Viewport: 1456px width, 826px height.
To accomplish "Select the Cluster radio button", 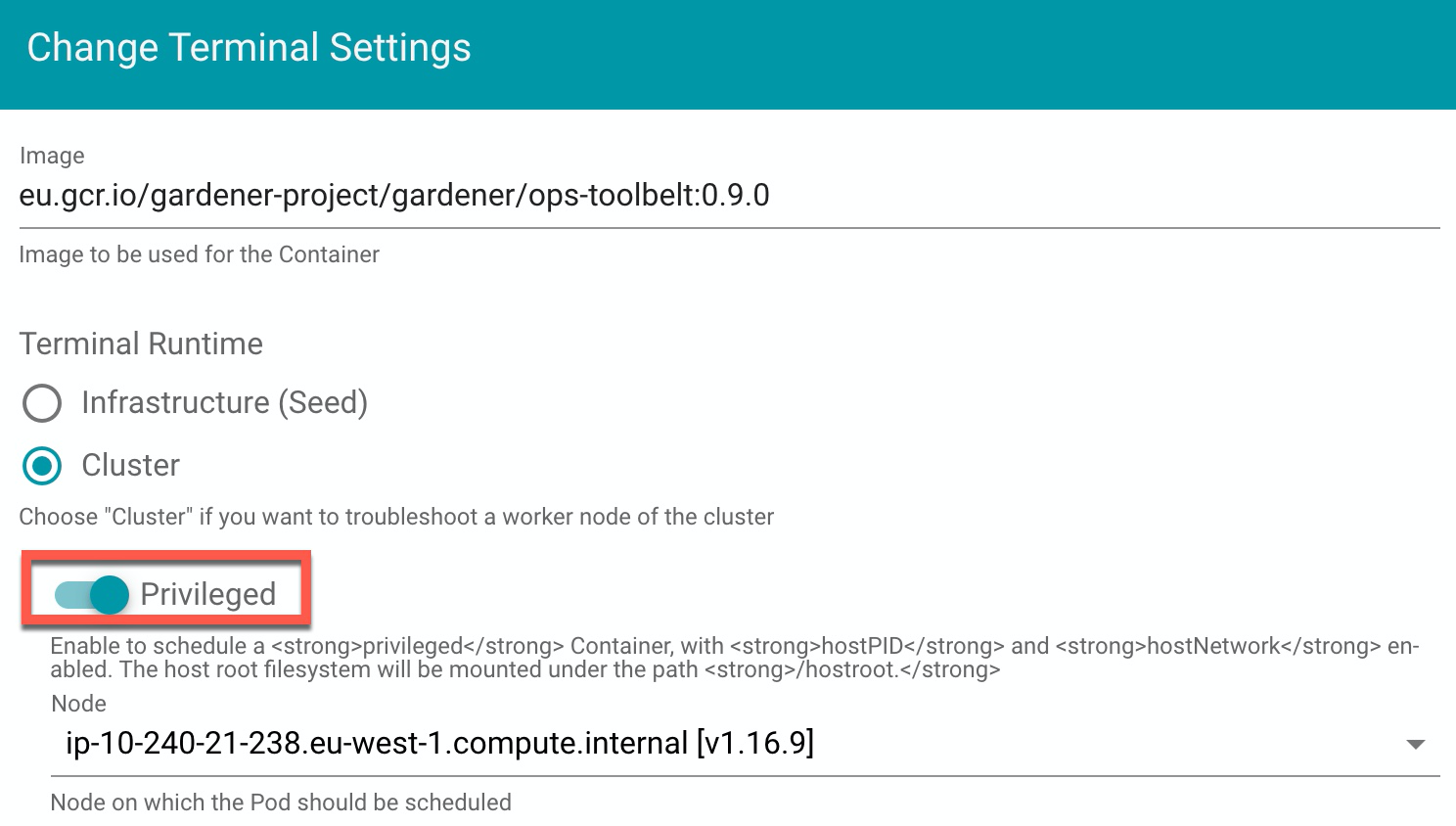I will tap(42, 466).
